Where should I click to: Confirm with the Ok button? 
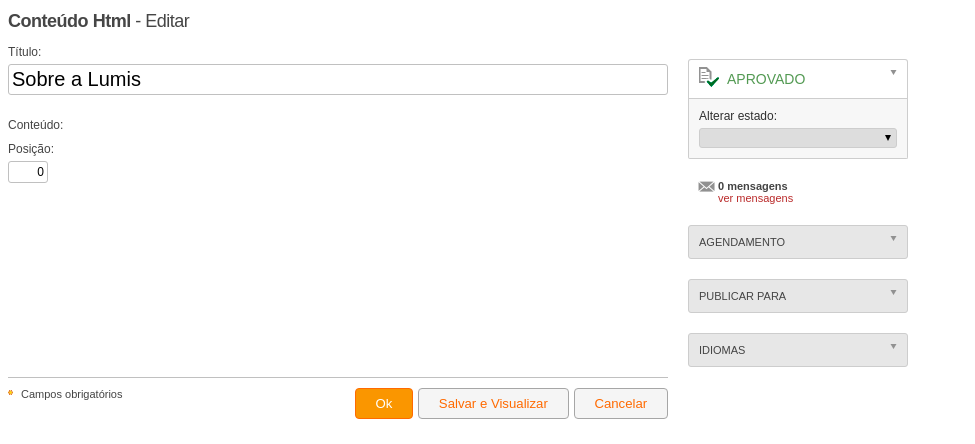(x=384, y=404)
